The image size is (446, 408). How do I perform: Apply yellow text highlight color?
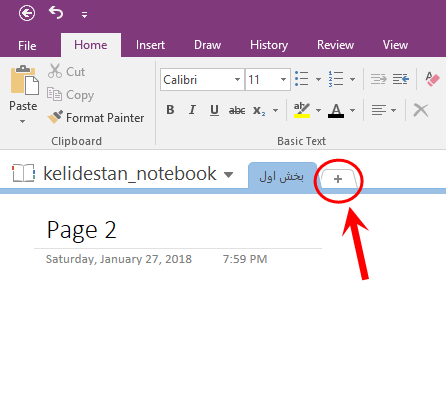[302, 110]
